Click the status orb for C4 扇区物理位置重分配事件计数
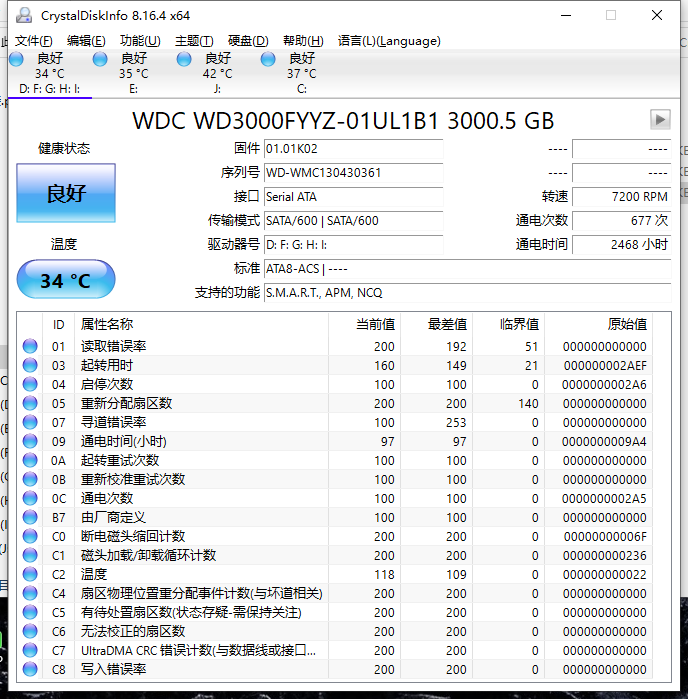This screenshot has width=688, height=699. [30, 593]
